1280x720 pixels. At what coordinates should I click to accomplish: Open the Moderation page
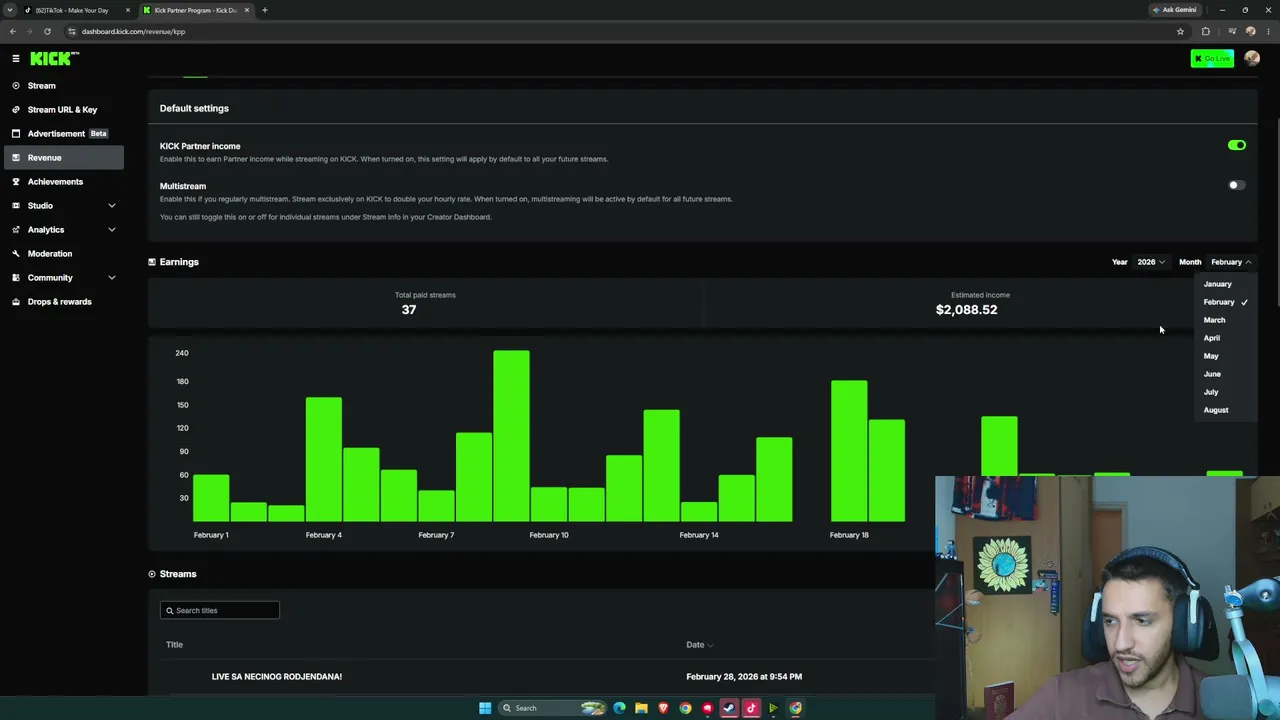[x=62, y=254]
